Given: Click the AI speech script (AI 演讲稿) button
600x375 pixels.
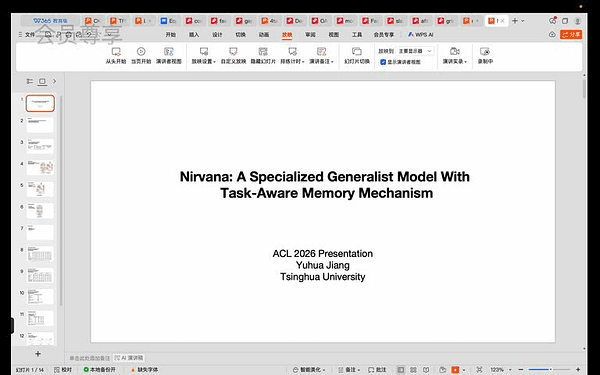Looking at the screenshot, I should pos(129,358).
